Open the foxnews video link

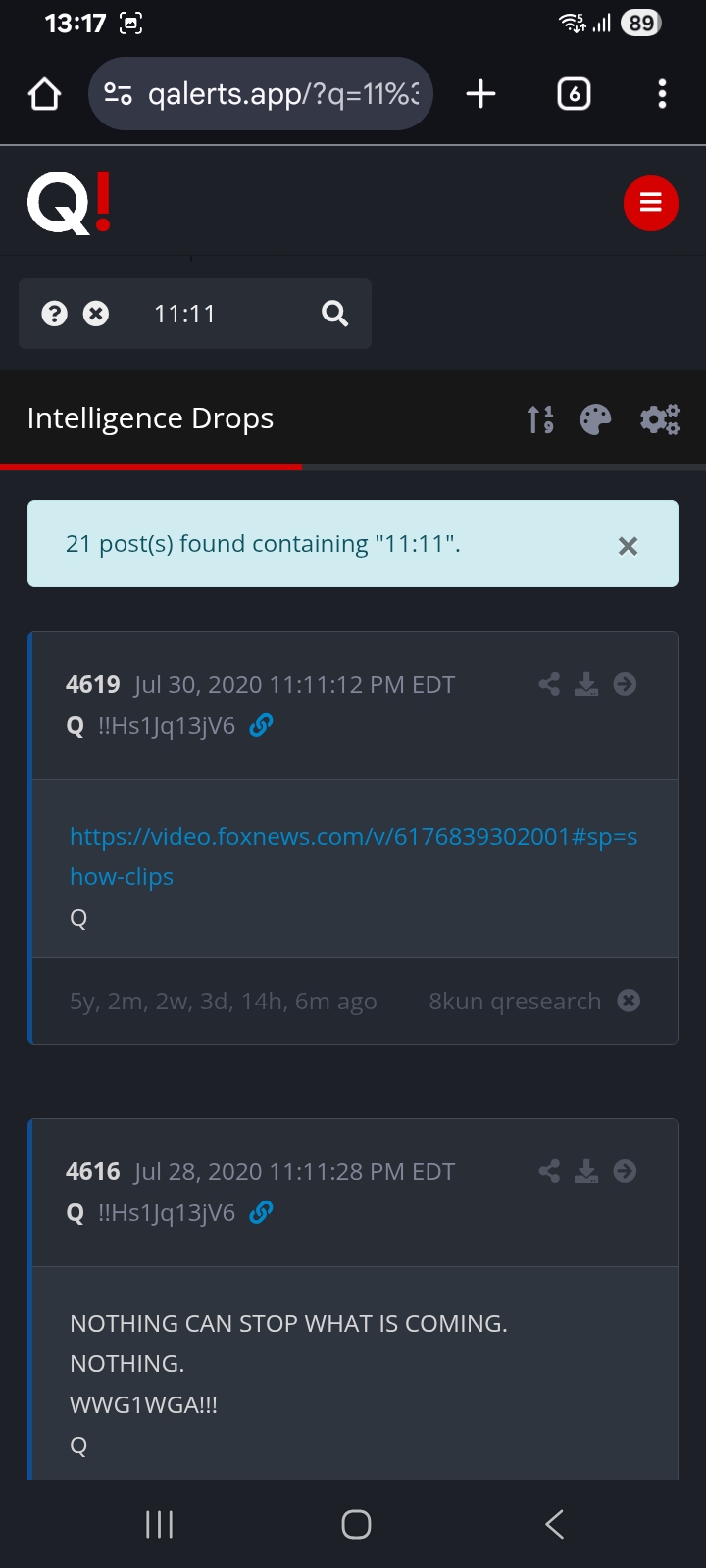click(x=354, y=857)
